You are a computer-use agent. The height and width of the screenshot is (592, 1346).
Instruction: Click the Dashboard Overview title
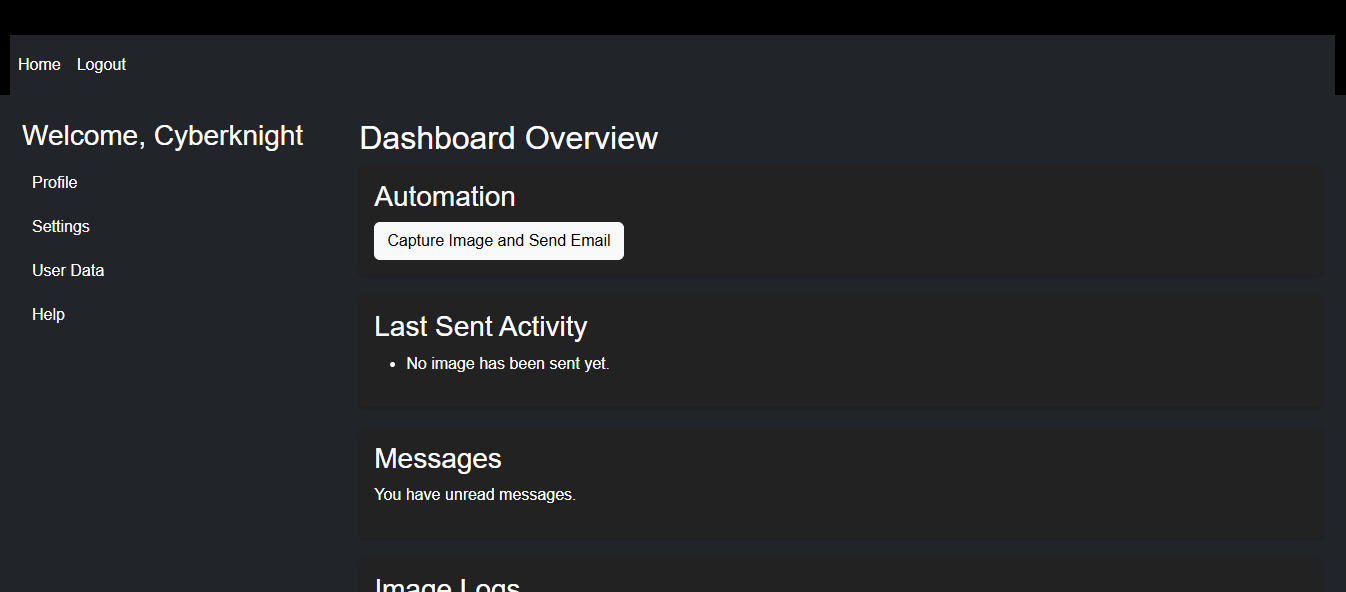pos(508,138)
